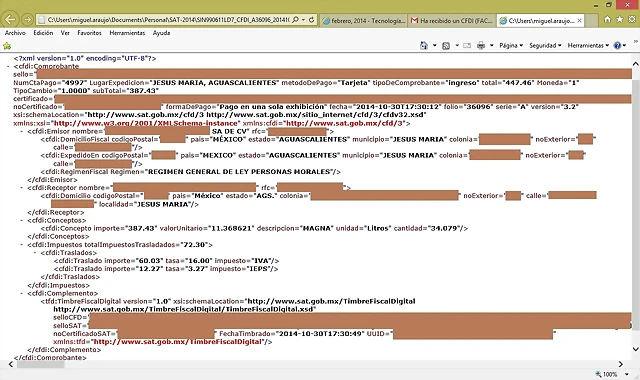640x380 pixels.
Task: Refresh the page with the reload icon
Action: [x=311, y=20]
